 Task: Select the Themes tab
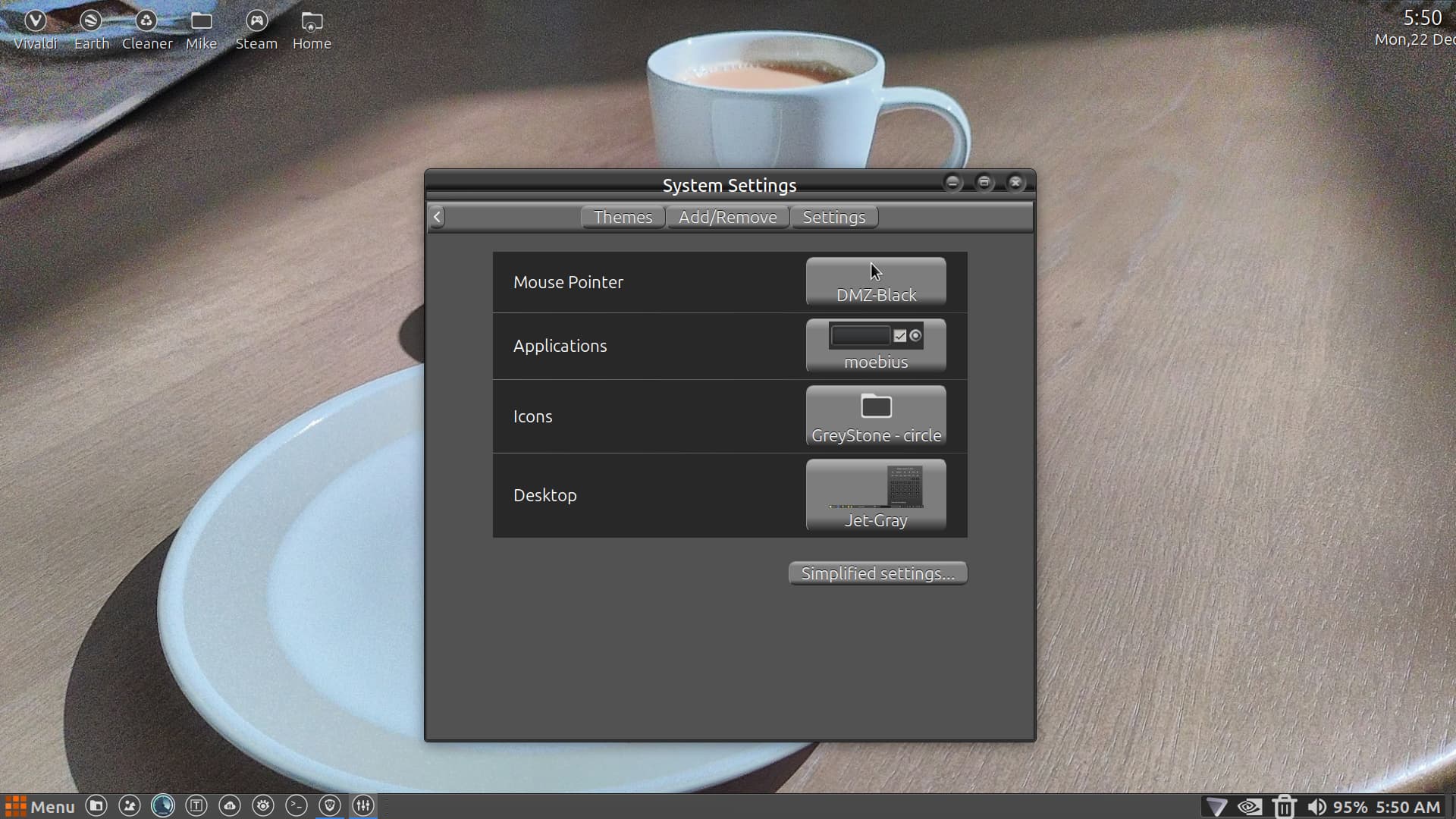(x=623, y=217)
